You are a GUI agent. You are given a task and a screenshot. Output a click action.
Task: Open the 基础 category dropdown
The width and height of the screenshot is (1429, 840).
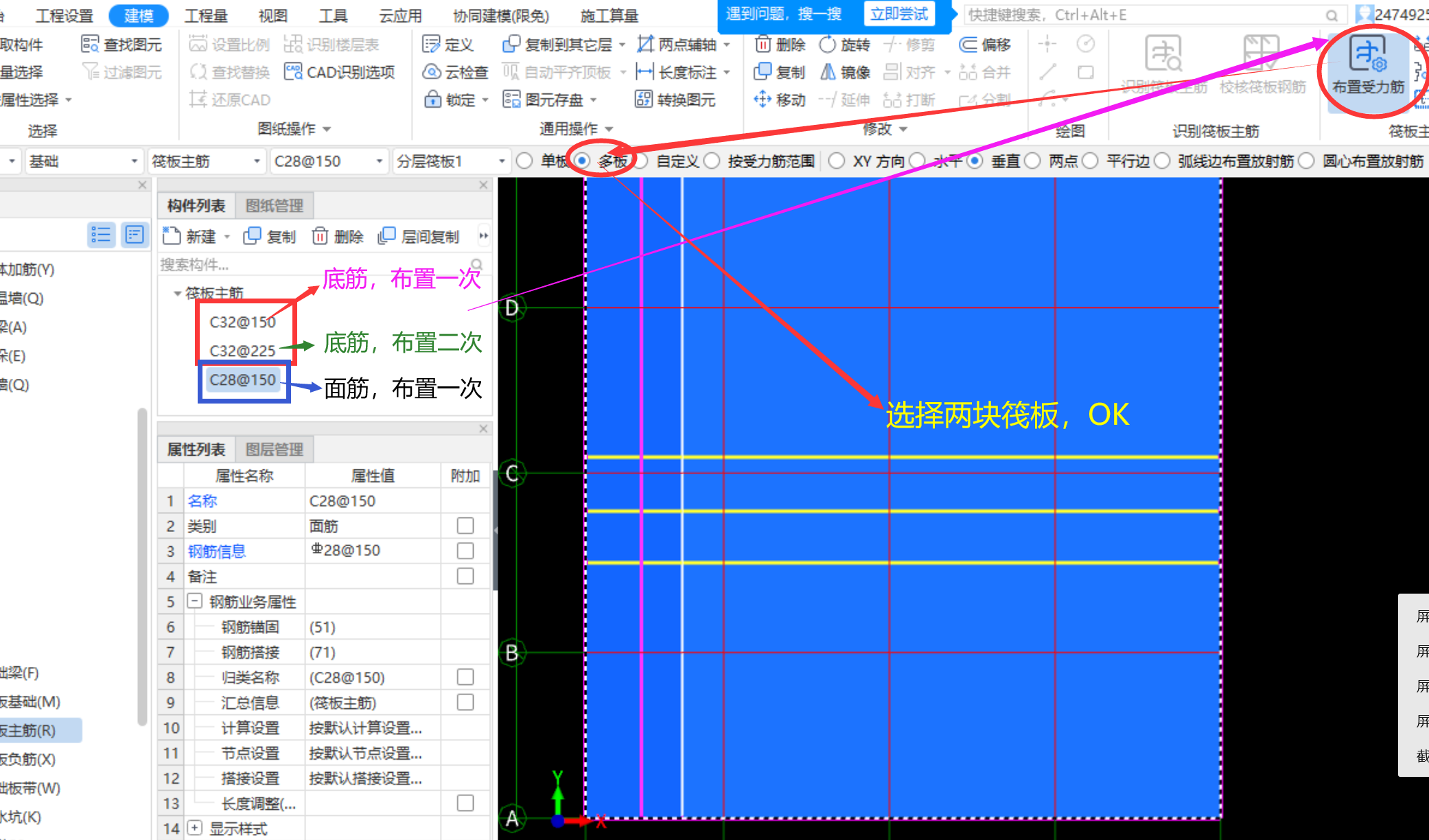click(x=84, y=161)
